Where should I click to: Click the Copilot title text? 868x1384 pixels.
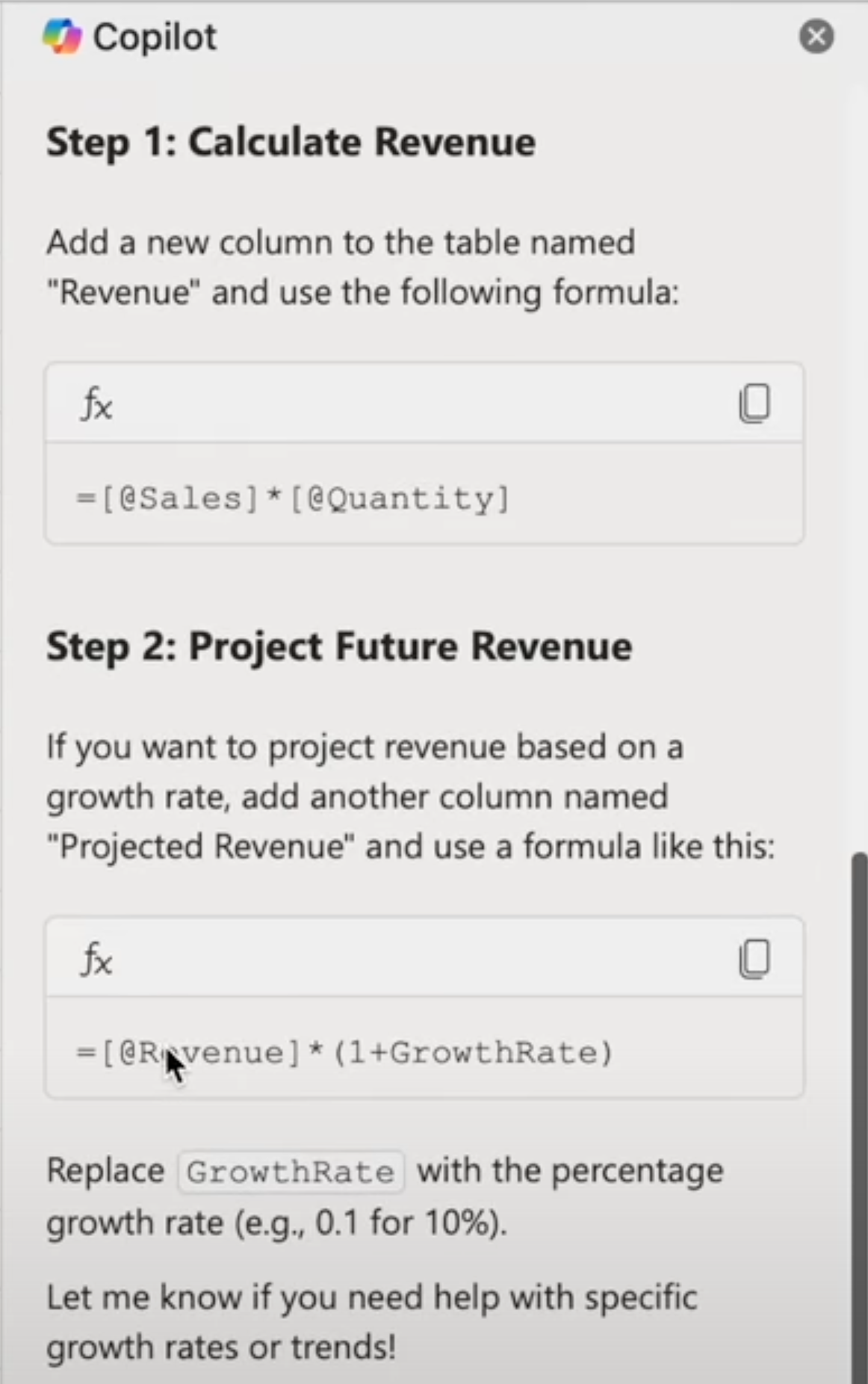coord(155,37)
